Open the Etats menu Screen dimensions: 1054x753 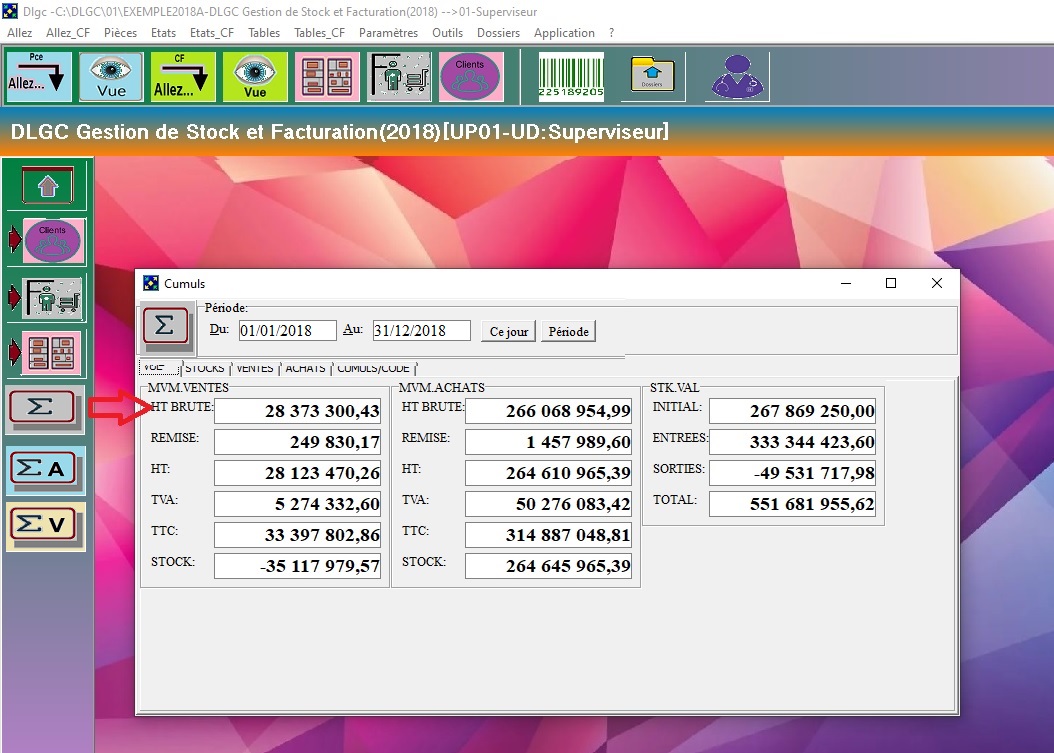point(163,33)
